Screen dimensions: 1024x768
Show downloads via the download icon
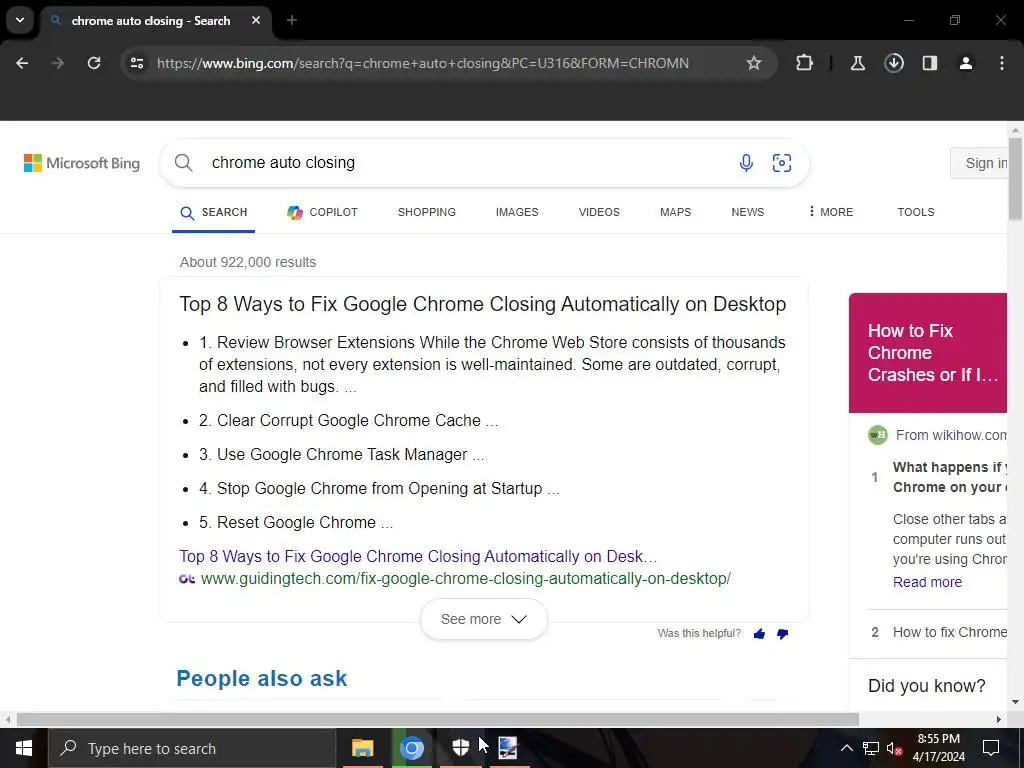(x=894, y=63)
